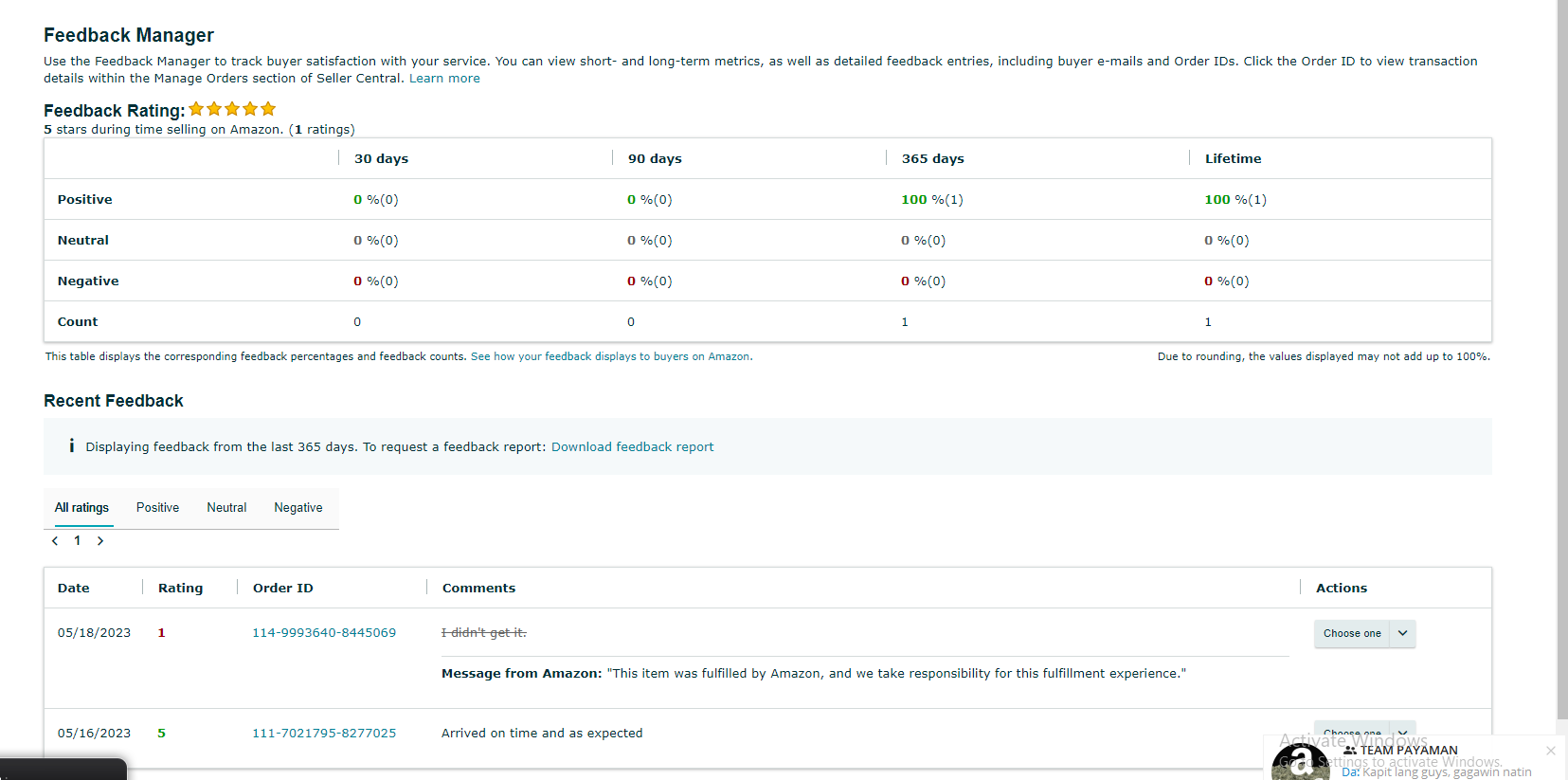Viewport: 1568px width, 780px height.
Task: Select the 90 days Neutral value 0 %(0)
Action: pos(650,240)
